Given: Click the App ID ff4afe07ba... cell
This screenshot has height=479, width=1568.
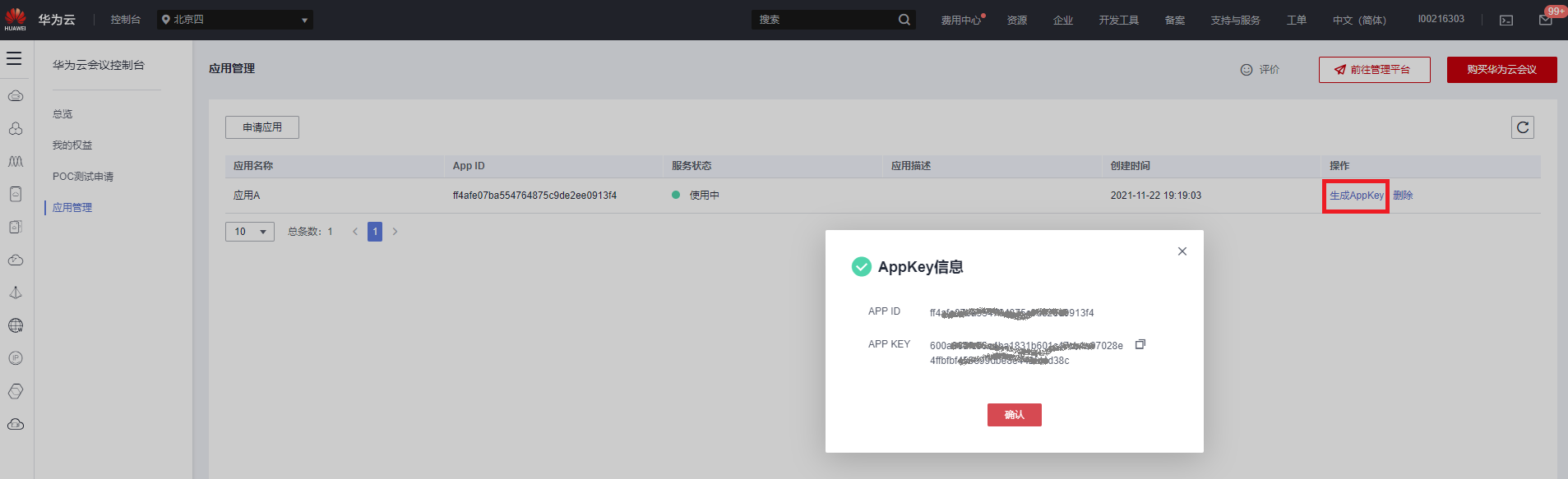Looking at the screenshot, I should 534,196.
